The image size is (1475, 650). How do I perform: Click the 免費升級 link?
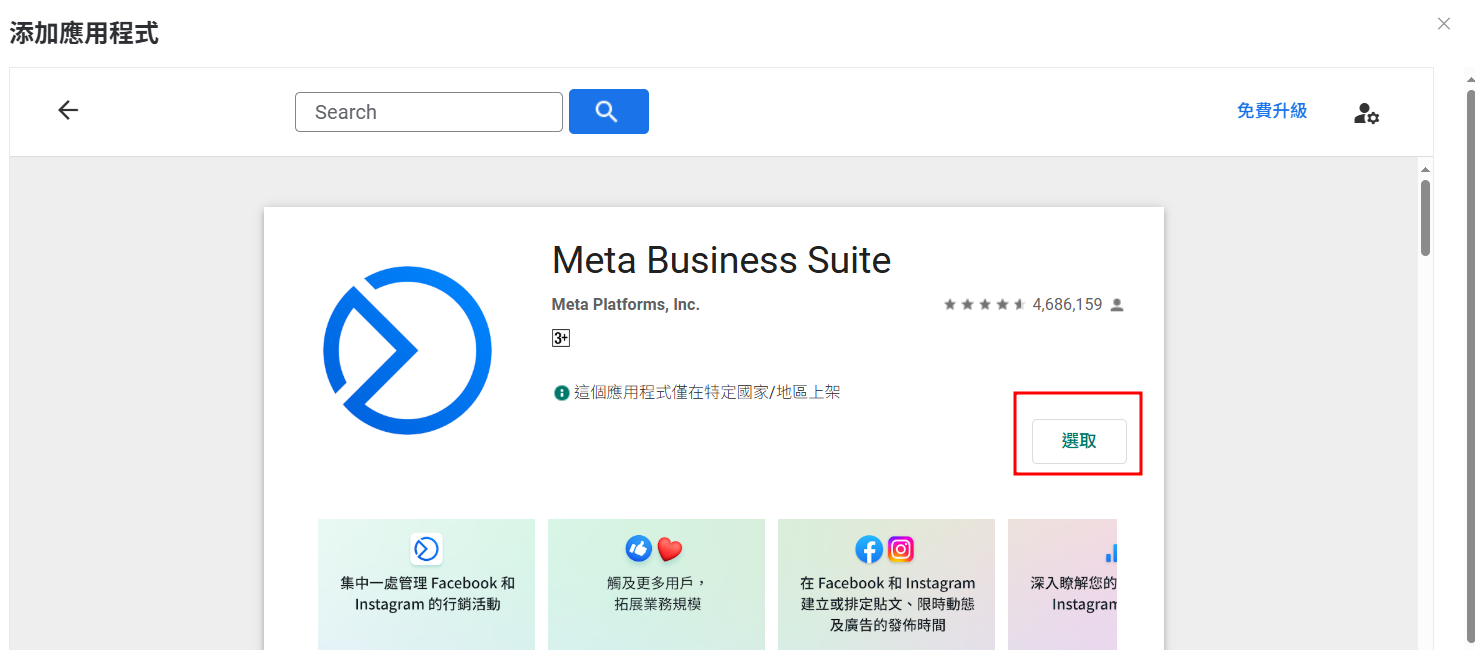[x=1272, y=111]
